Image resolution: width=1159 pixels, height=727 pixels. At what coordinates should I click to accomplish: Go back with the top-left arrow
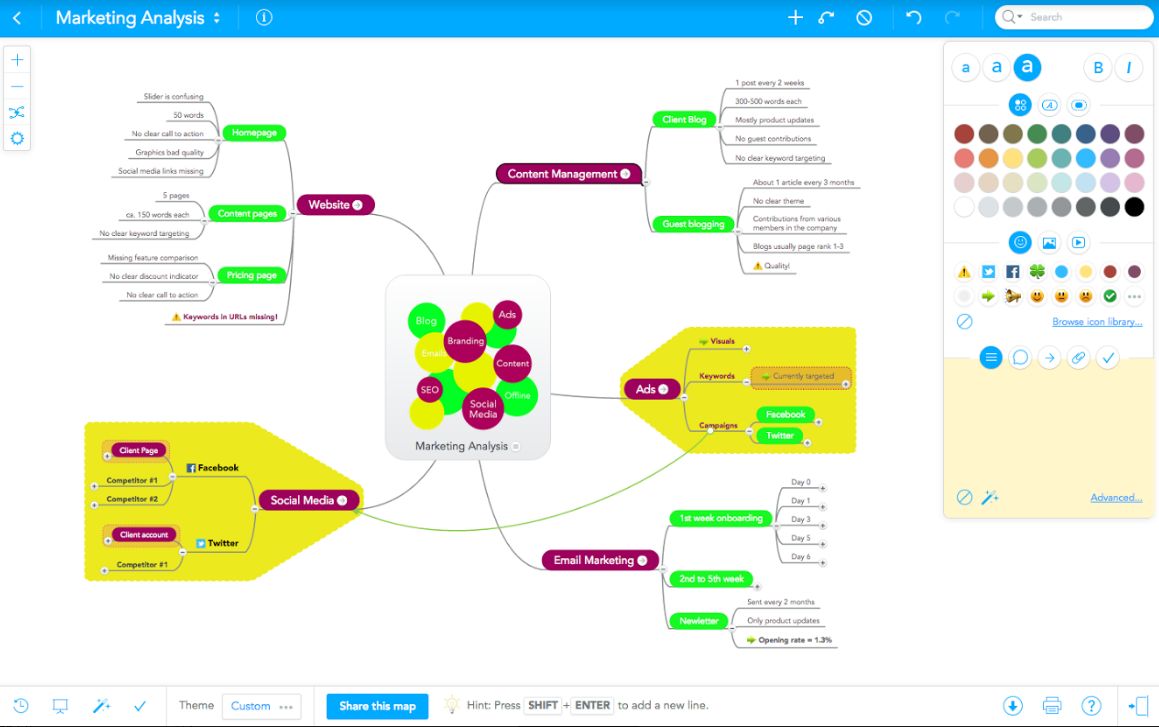pos(17,18)
